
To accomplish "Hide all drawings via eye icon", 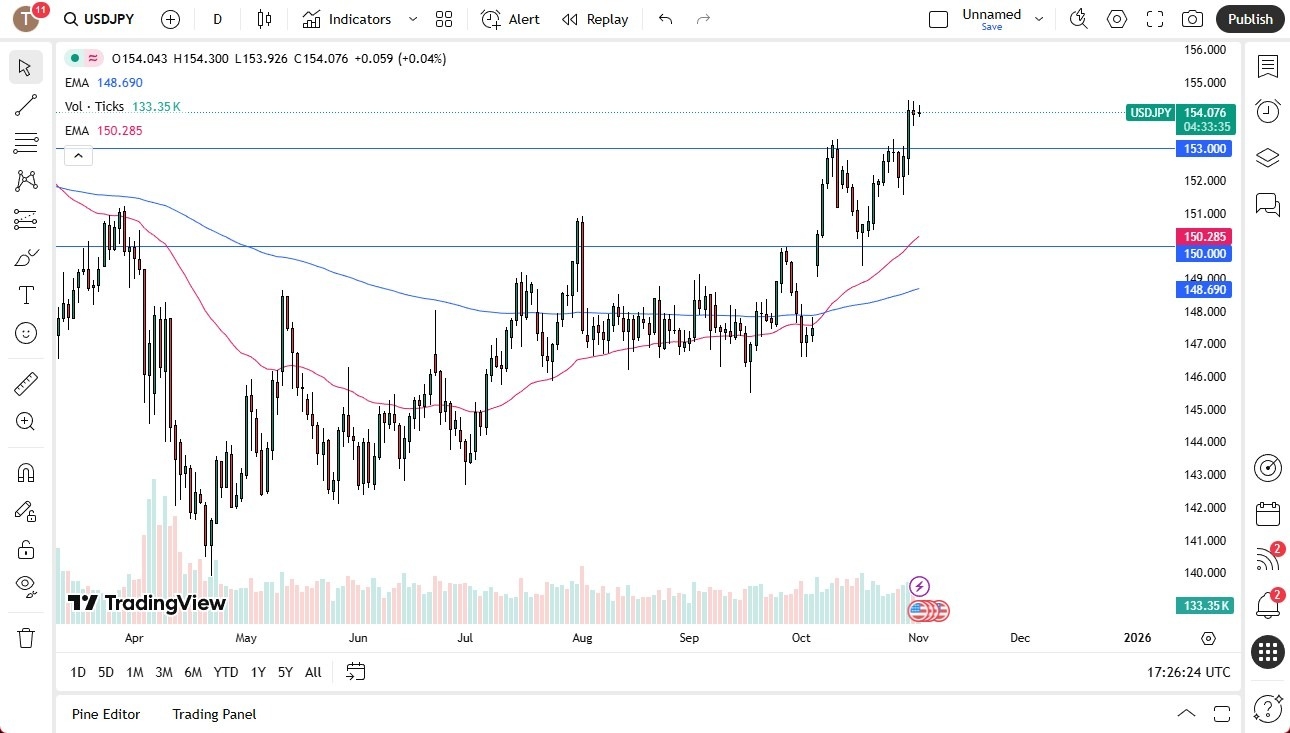I will (25, 585).
